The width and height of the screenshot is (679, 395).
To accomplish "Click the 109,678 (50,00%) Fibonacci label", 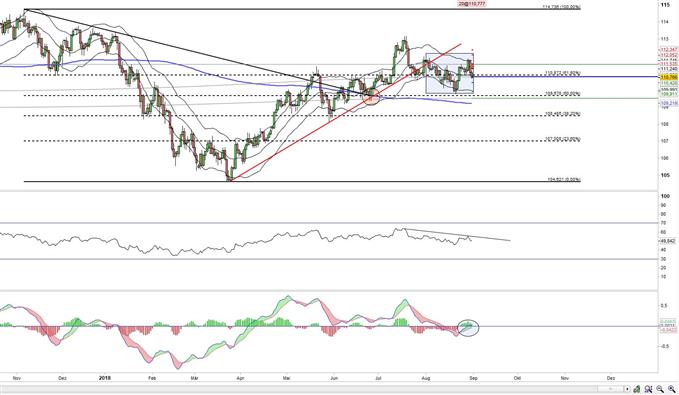I will tap(562, 94).
